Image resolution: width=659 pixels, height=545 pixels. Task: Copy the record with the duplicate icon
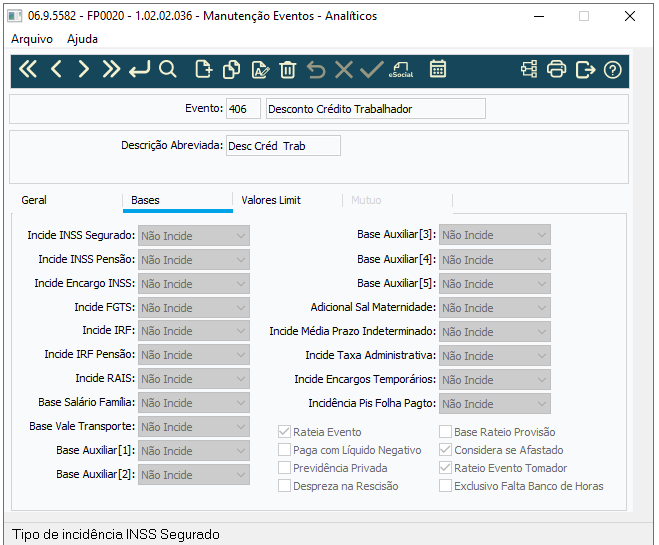tap(232, 69)
